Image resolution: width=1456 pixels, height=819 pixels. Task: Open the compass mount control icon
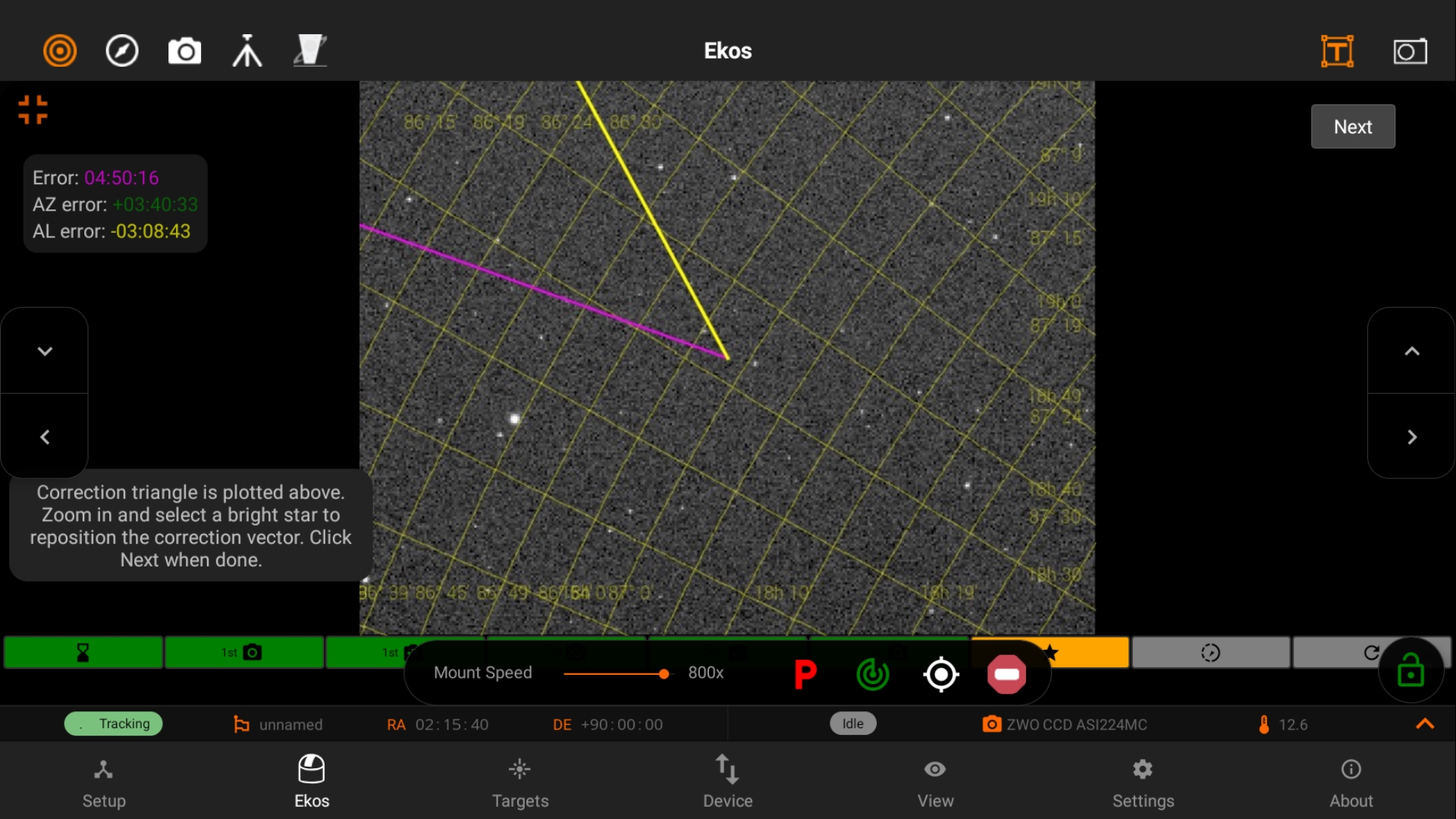pyautogui.click(x=122, y=51)
